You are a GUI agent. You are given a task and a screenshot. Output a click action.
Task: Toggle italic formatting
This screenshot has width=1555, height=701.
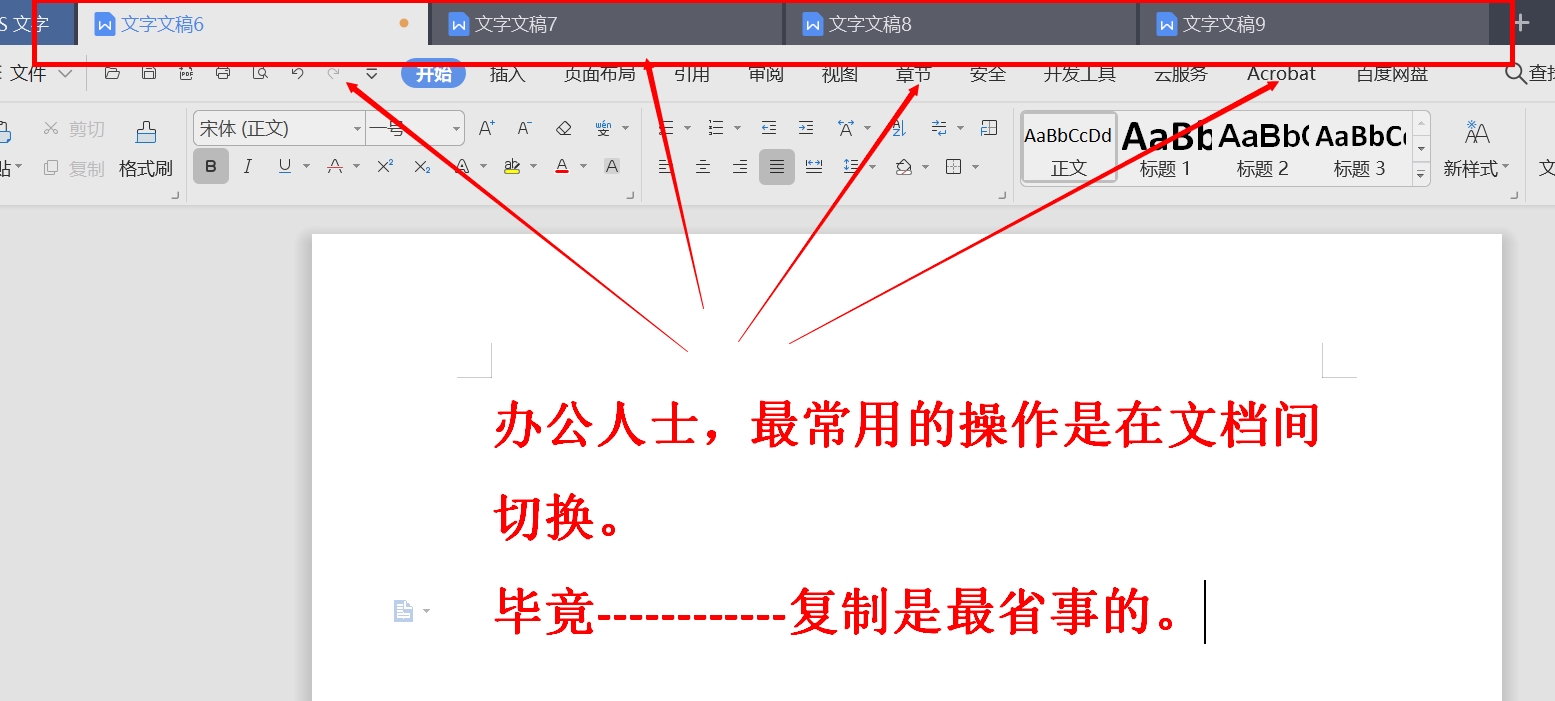tap(247, 167)
